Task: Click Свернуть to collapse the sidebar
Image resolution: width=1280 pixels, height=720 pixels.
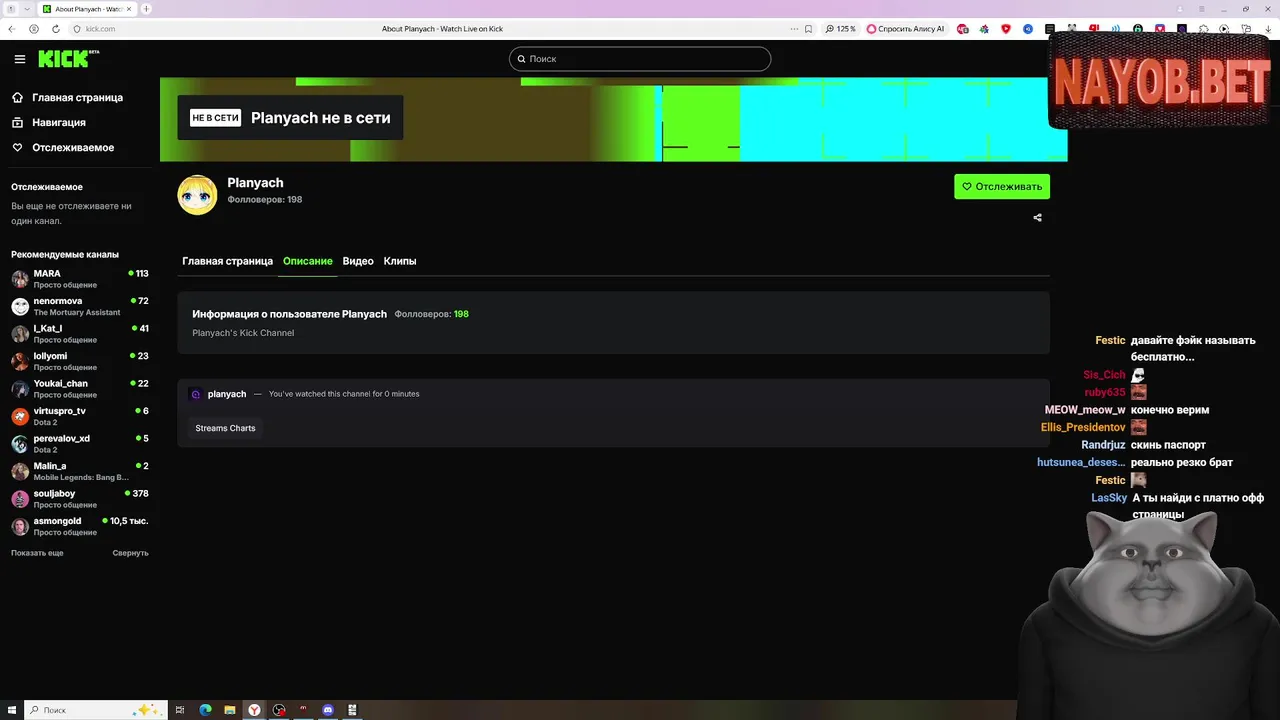Action: pyautogui.click(x=130, y=553)
